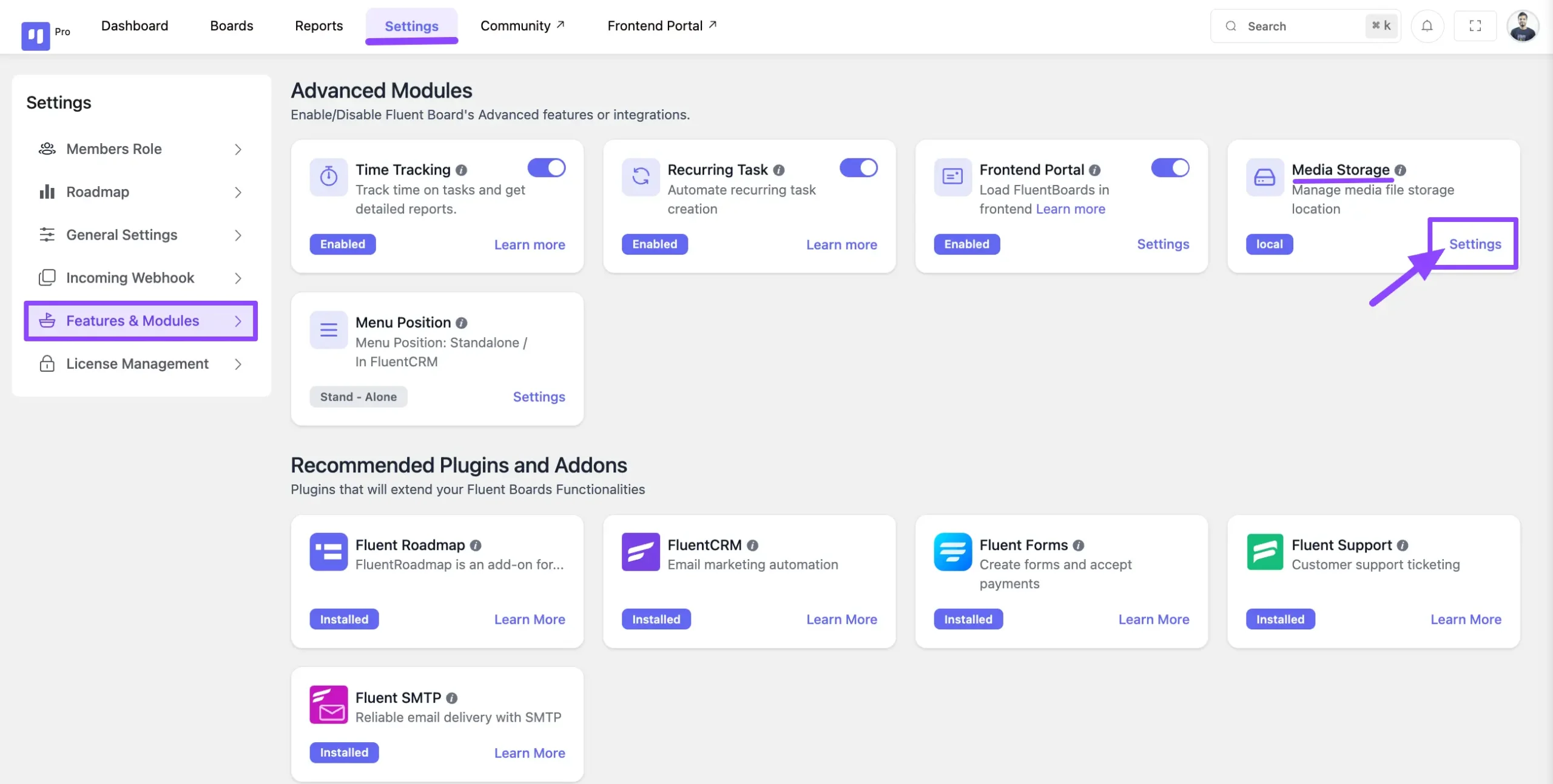
Task: Click the fullscreen expand icon
Action: click(x=1475, y=26)
